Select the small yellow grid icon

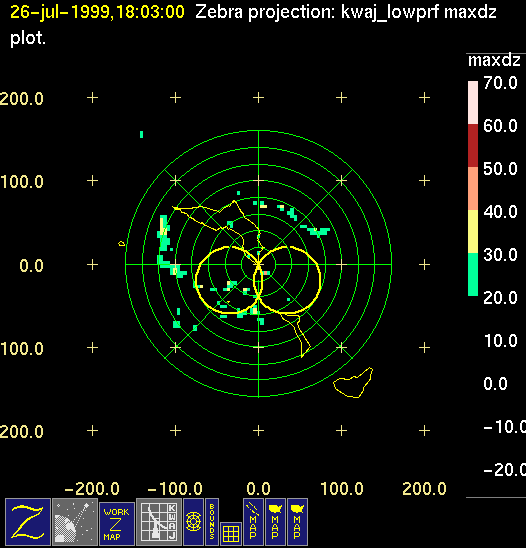[231, 534]
